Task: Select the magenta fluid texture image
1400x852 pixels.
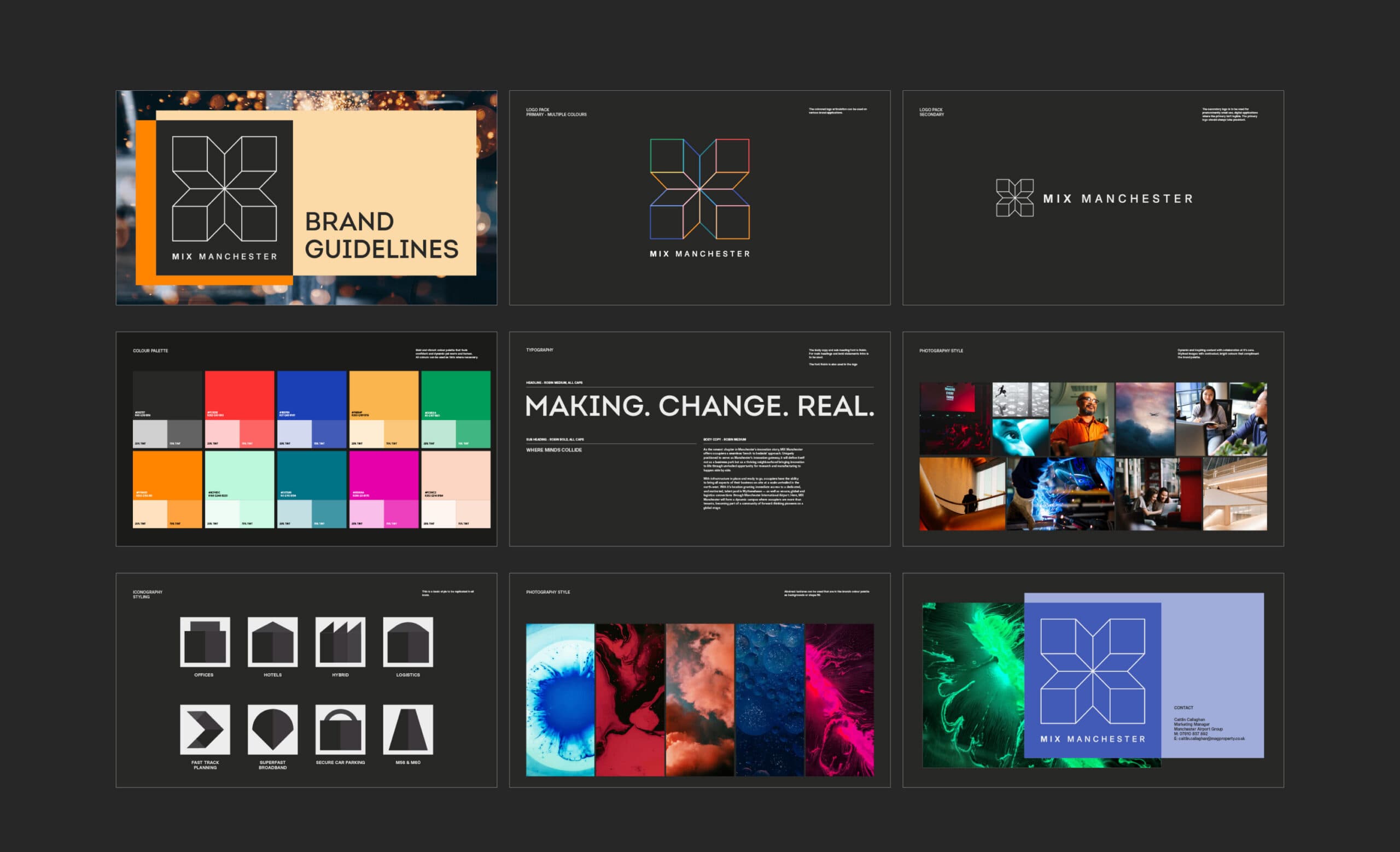Action: click(x=840, y=700)
